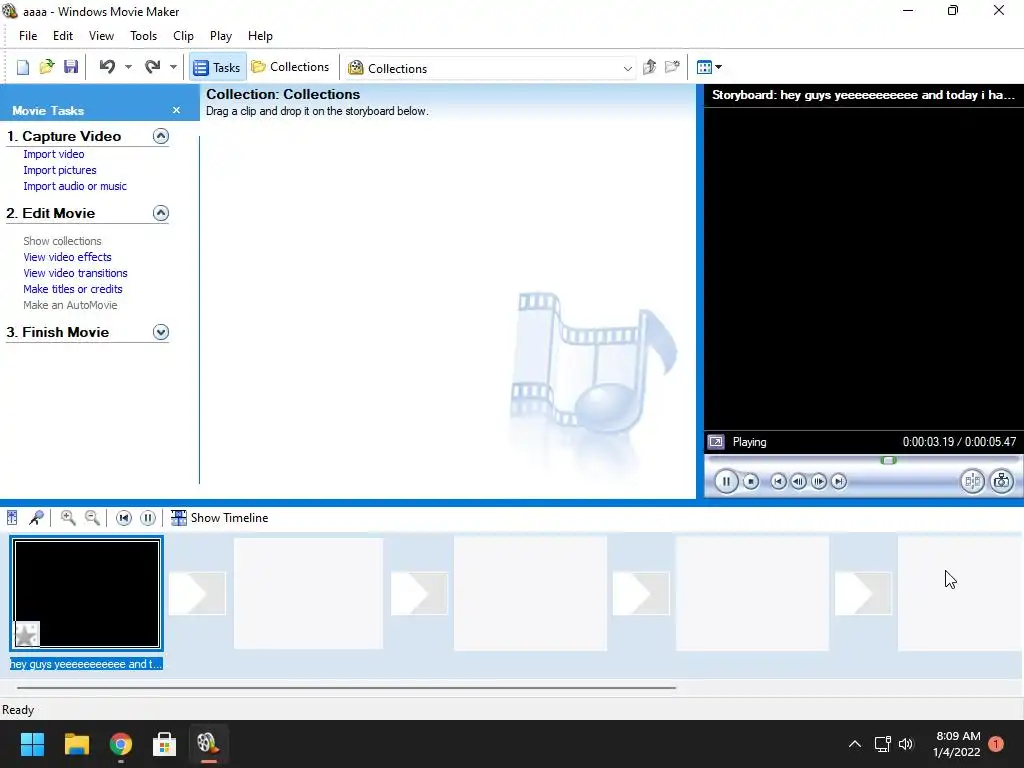Click the monitor Back button
This screenshot has width=1024, height=768.
(x=778, y=481)
